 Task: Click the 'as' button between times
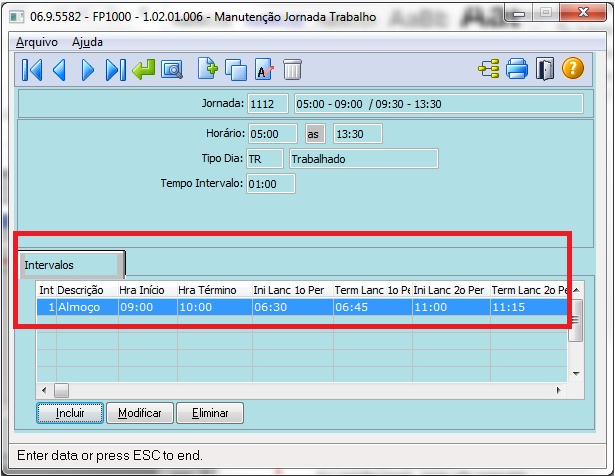(x=315, y=134)
